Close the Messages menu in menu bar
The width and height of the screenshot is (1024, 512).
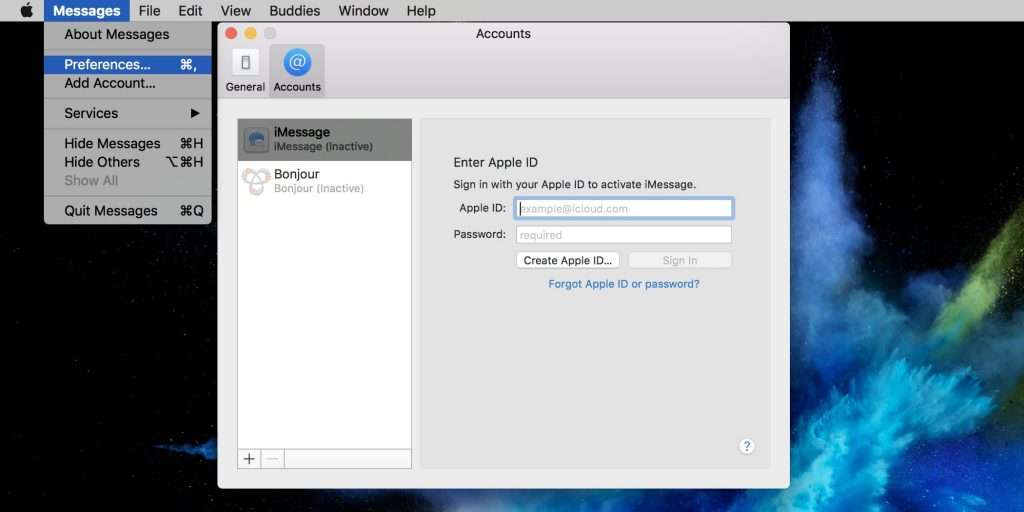(87, 10)
